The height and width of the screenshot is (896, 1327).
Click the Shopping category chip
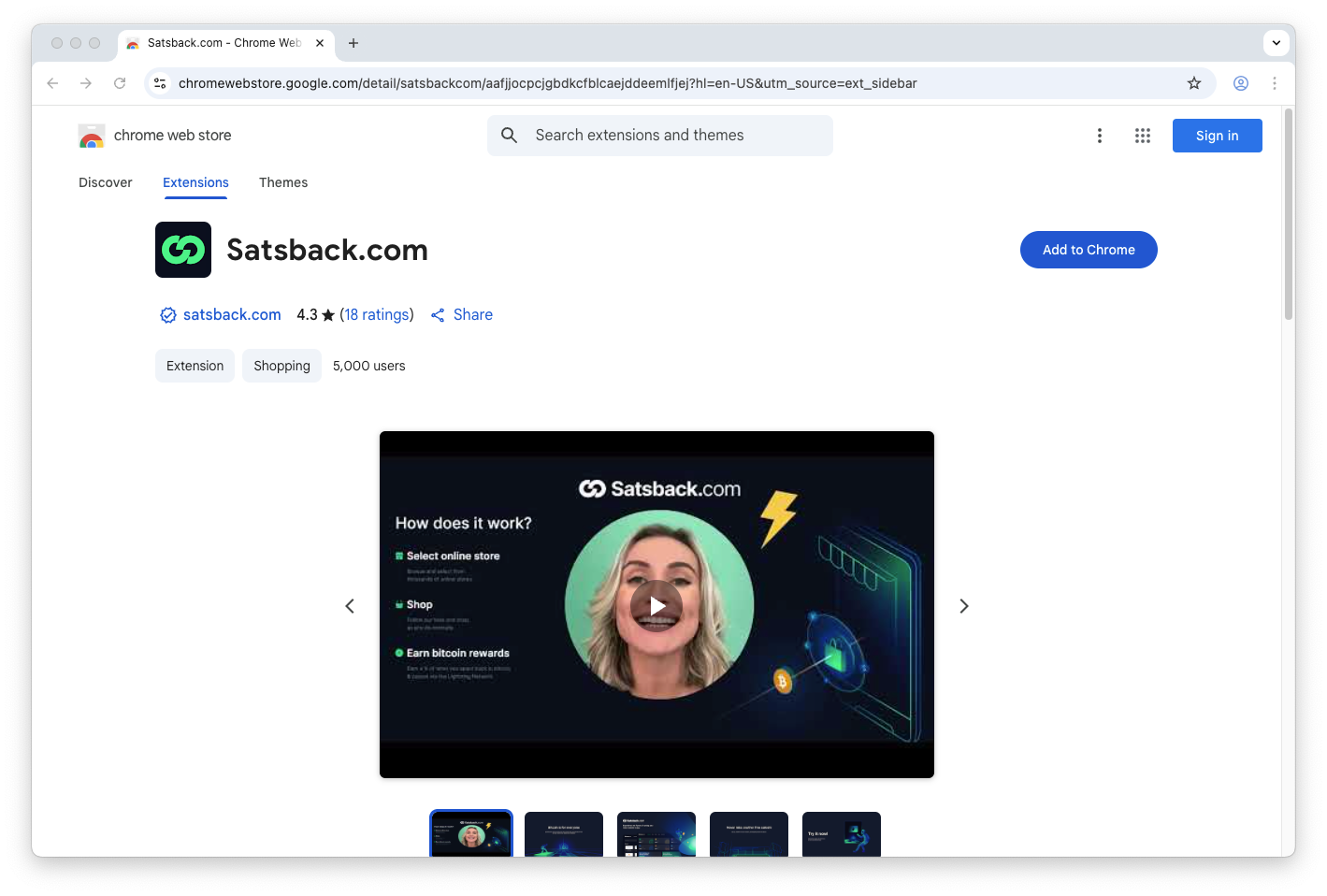(281, 366)
